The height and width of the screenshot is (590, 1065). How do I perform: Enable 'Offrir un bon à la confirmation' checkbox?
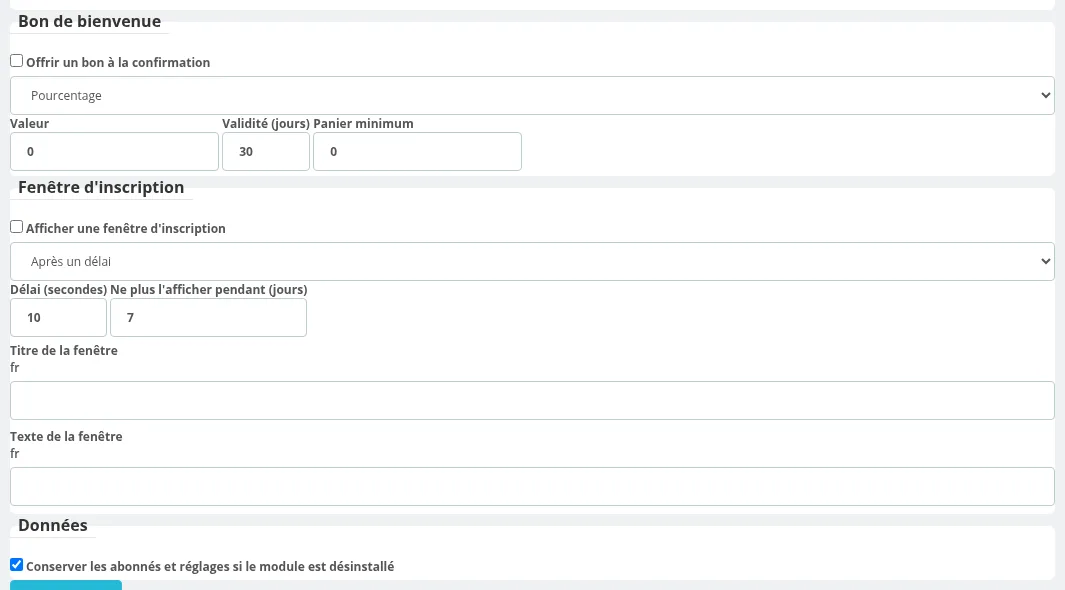(16, 61)
